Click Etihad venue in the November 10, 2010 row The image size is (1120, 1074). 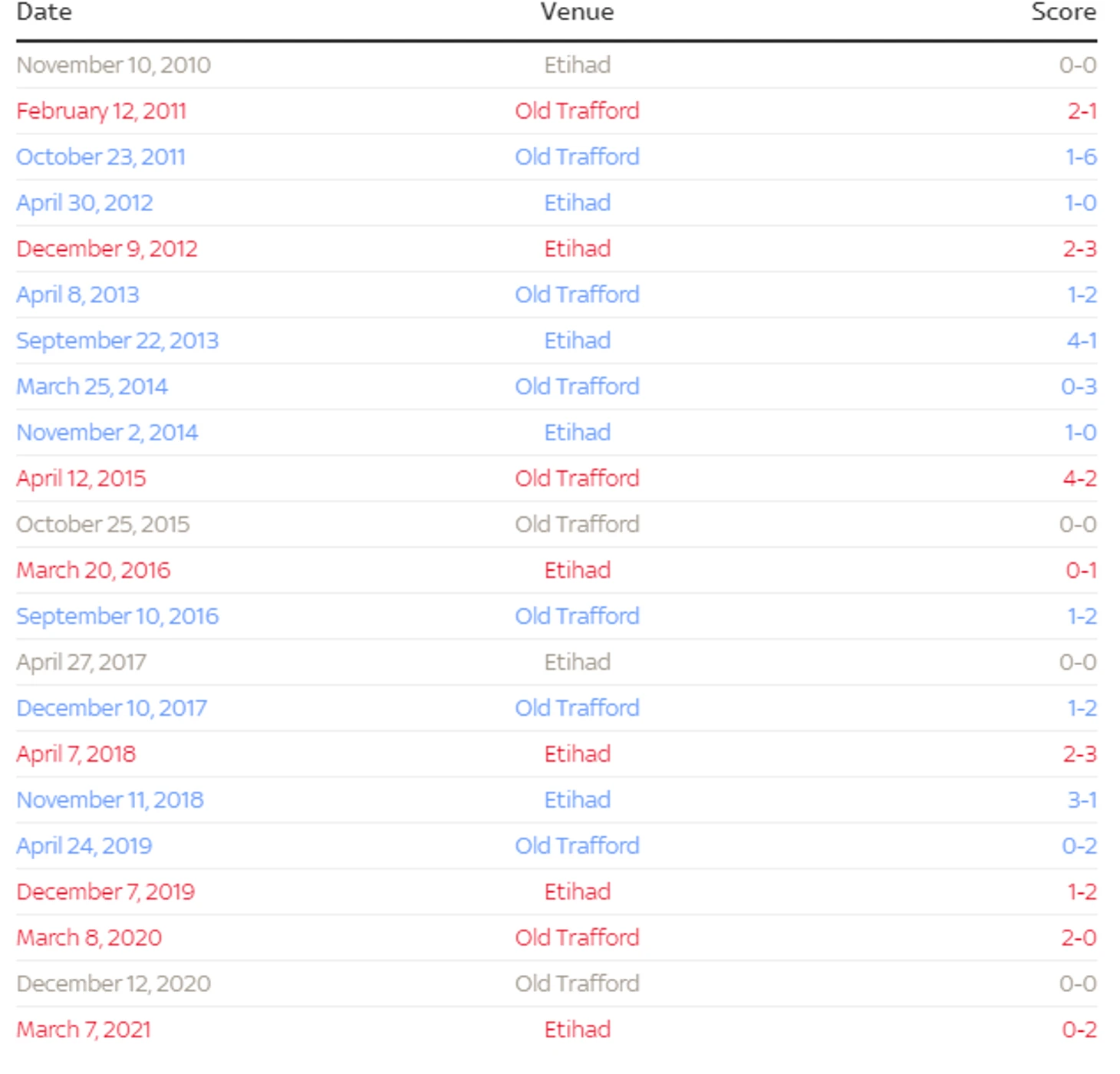(x=578, y=65)
